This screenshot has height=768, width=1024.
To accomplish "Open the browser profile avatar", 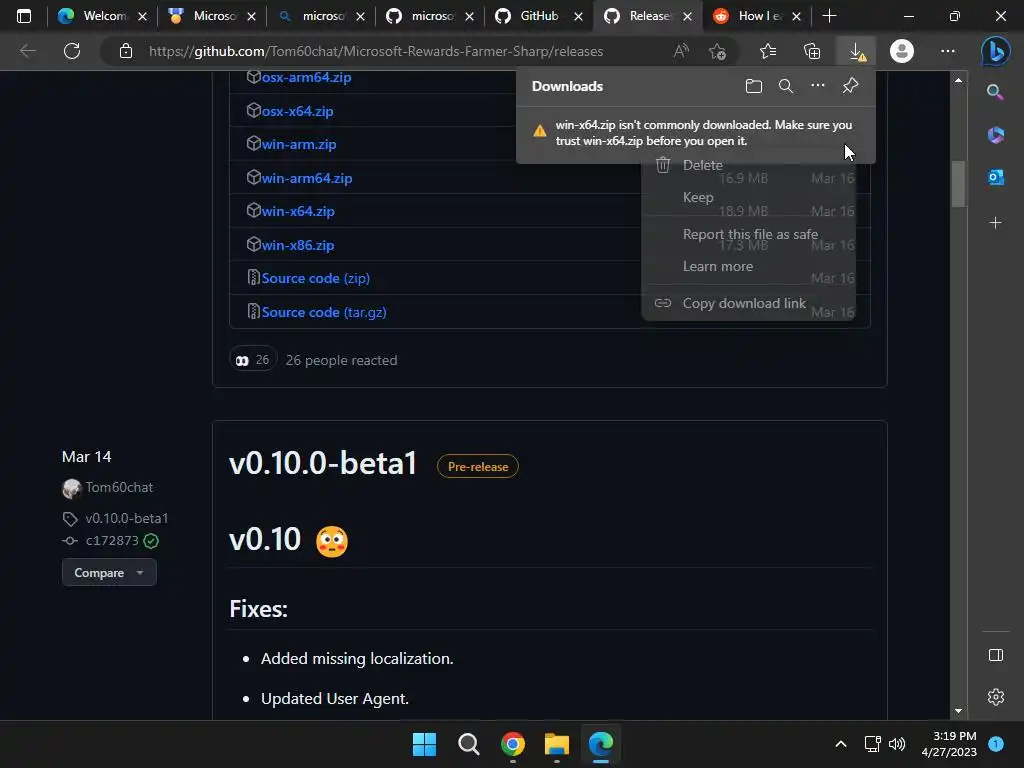I will click(902, 51).
